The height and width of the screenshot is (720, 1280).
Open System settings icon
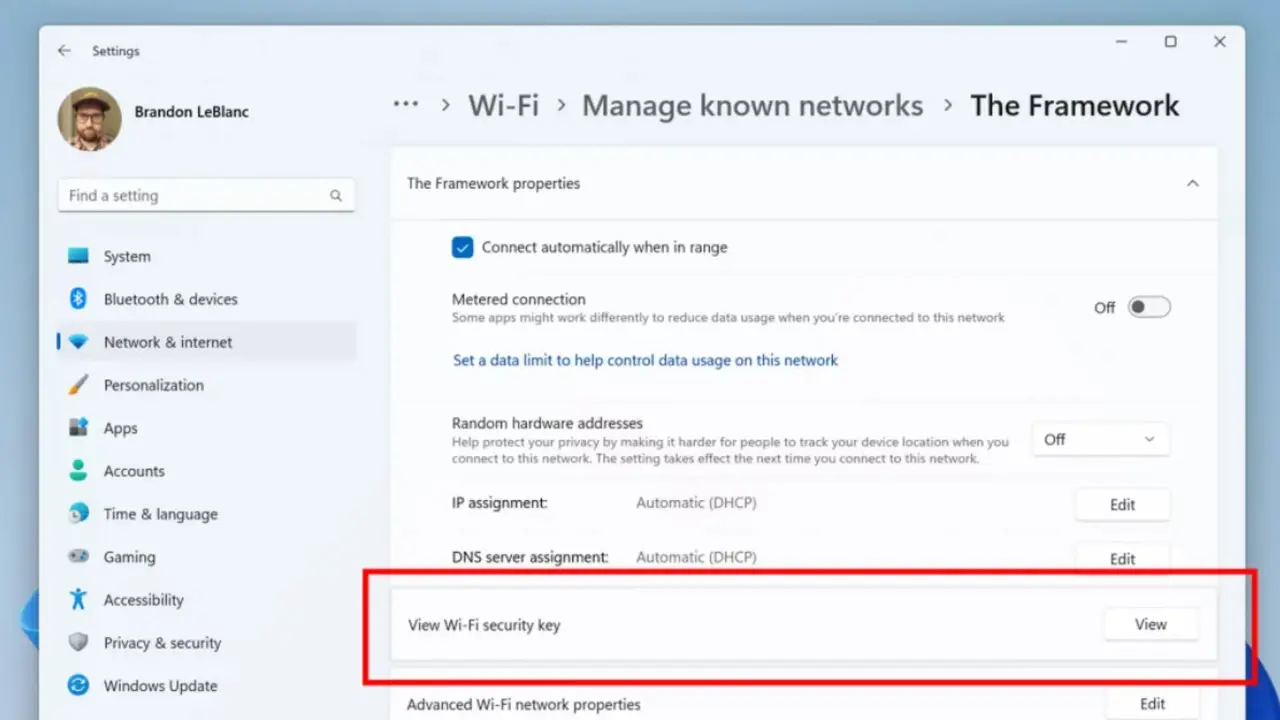(x=78, y=256)
